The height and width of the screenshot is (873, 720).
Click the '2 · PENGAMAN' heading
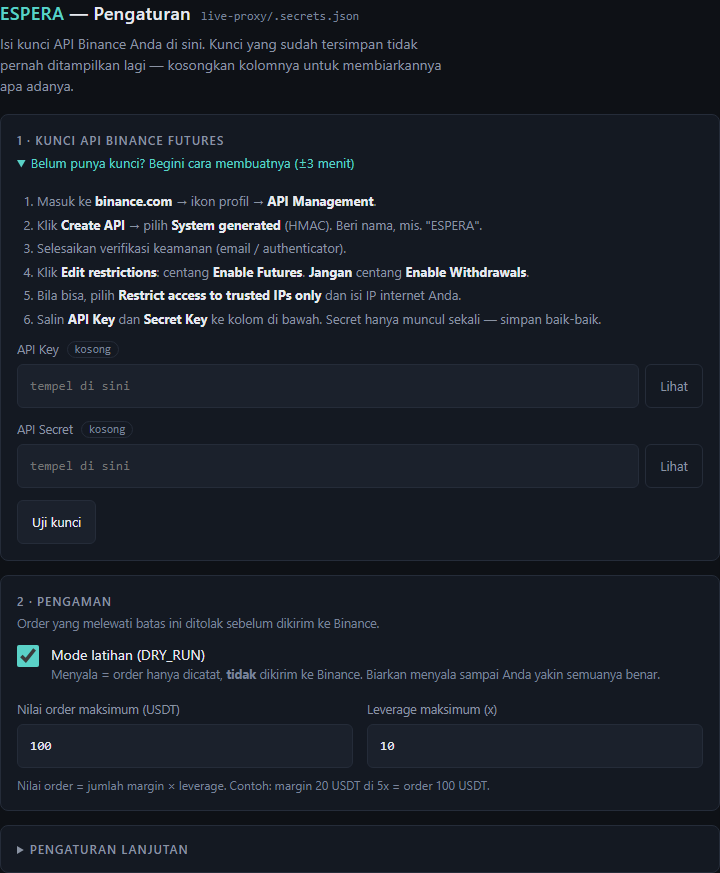pos(64,601)
